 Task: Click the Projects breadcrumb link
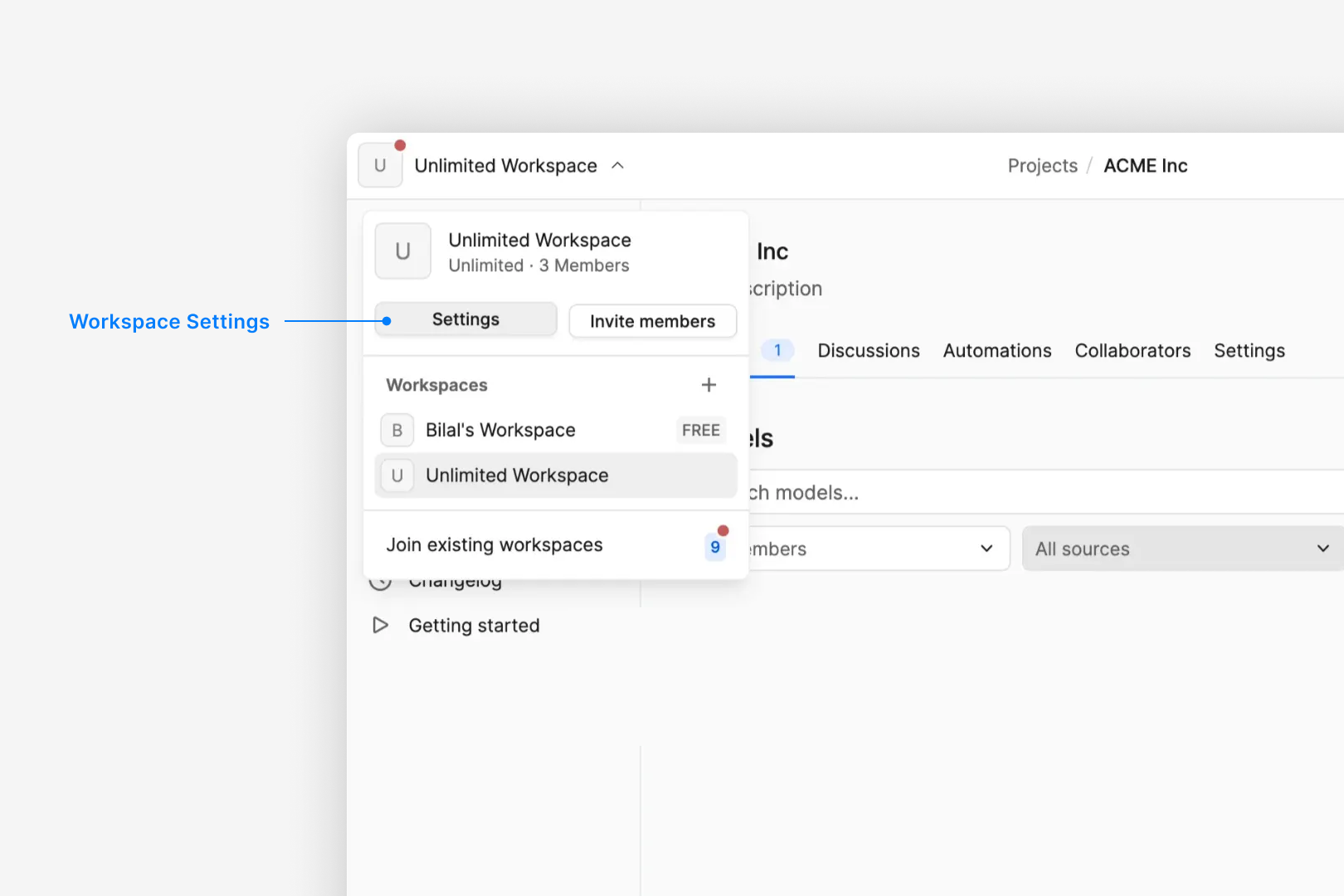point(1042,165)
